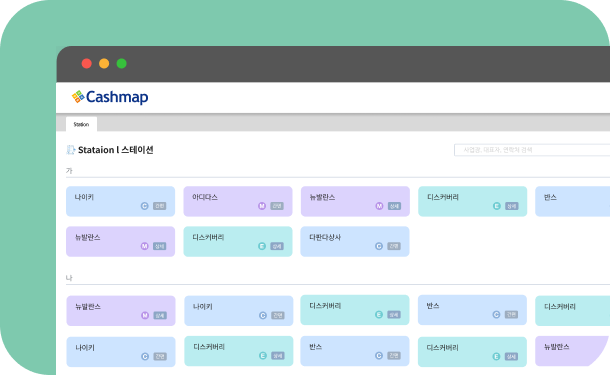Select the 가 section heading
This screenshot has width=610, height=375.
click(x=69, y=171)
